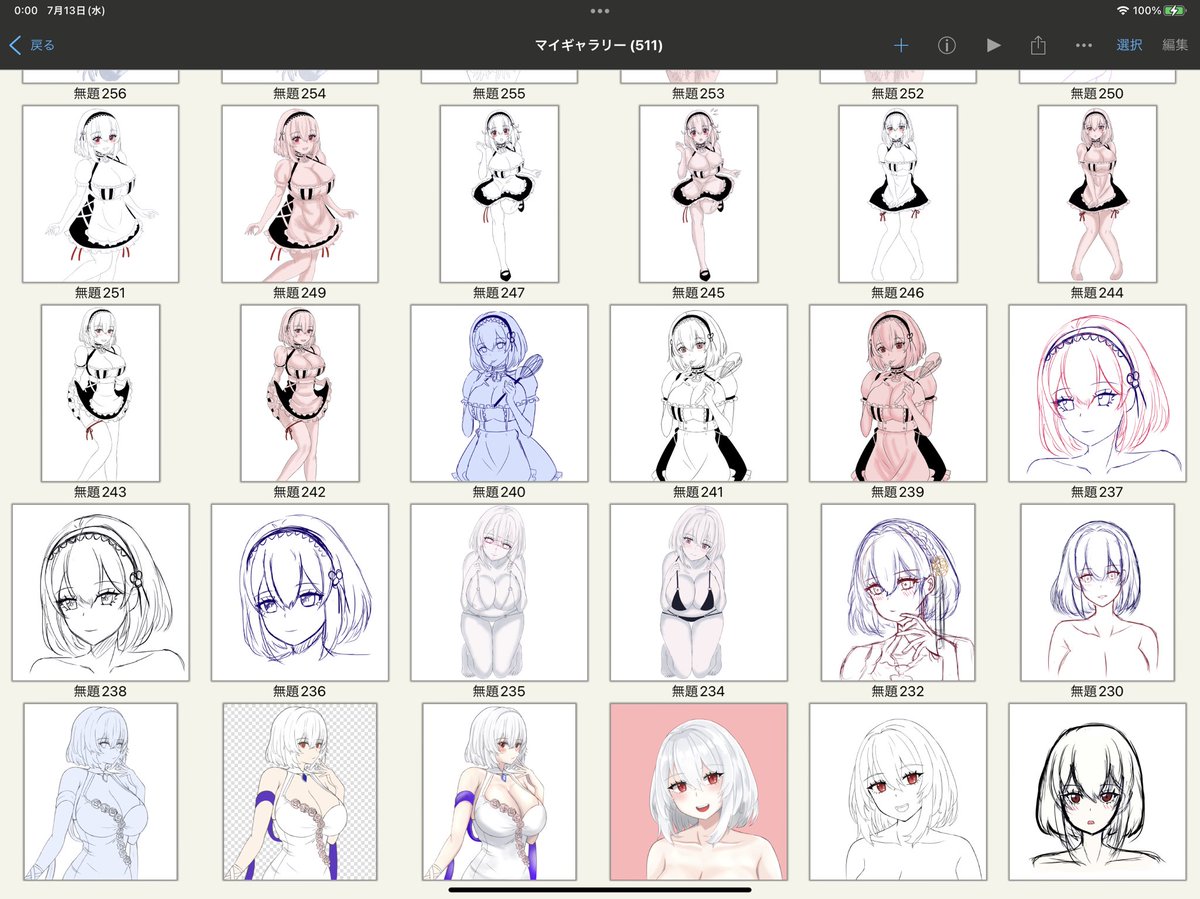Tap 編集 to edit the gallery
Screen dimensions: 1200x899
pos(1176,45)
